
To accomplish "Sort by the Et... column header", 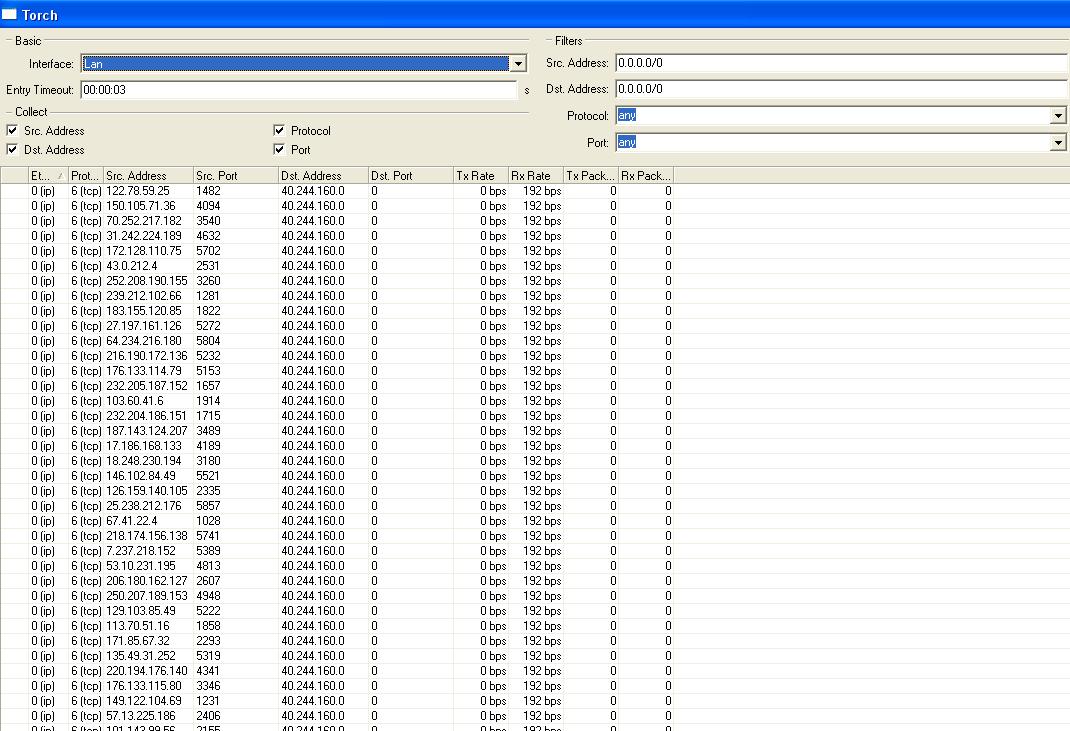I will click(48, 175).
